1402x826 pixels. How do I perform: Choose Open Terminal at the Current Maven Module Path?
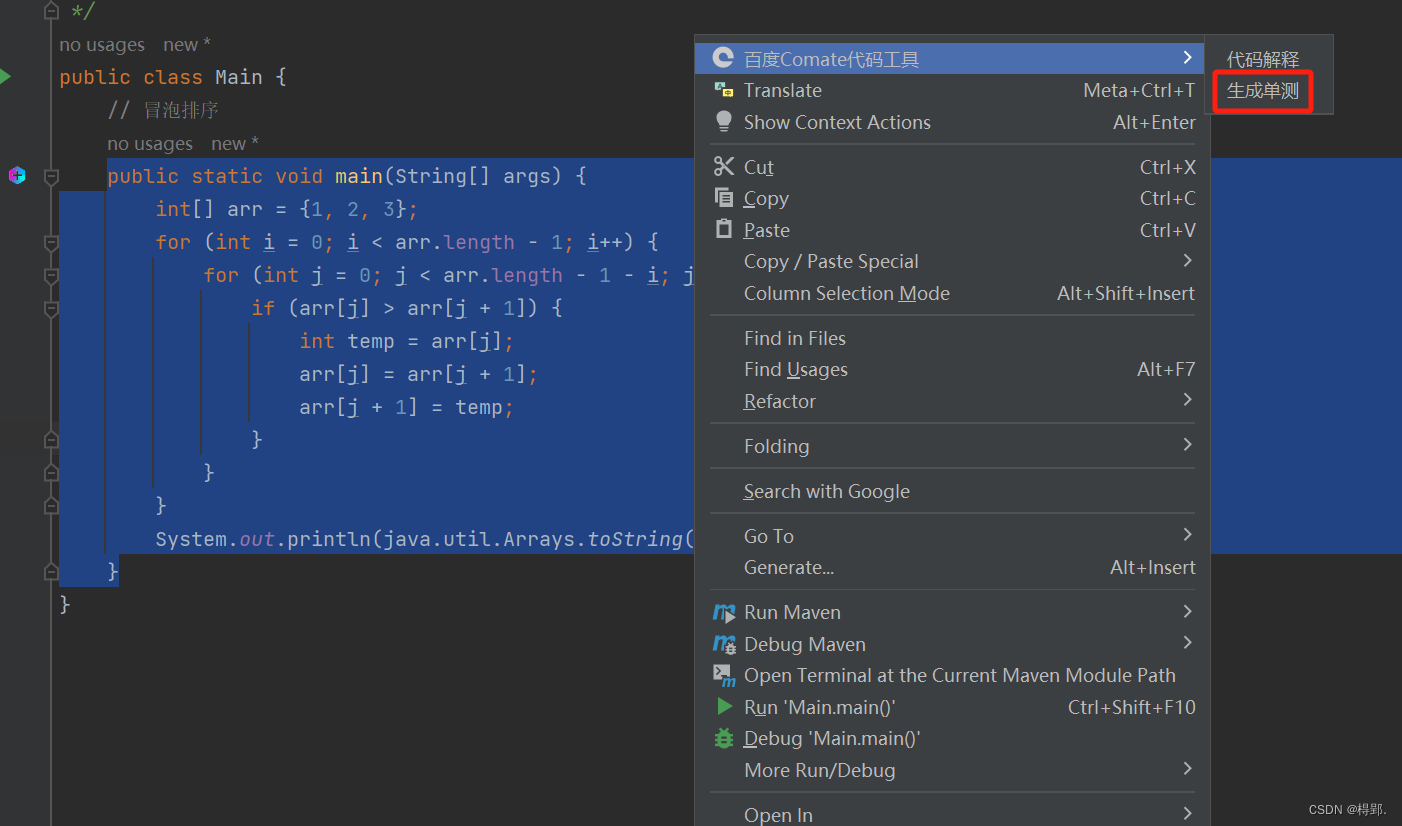(x=953, y=675)
